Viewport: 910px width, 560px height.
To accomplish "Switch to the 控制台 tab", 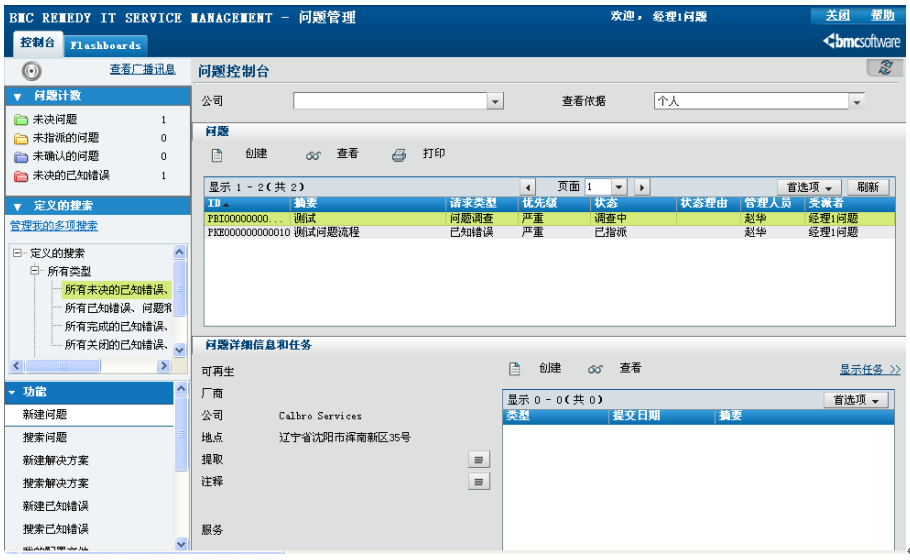I will (x=37, y=43).
